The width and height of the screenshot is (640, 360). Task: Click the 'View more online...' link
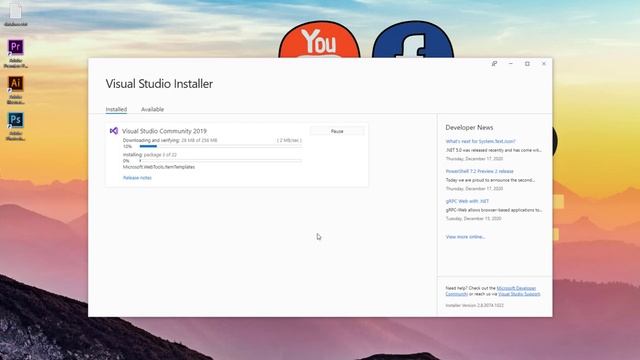(465, 237)
